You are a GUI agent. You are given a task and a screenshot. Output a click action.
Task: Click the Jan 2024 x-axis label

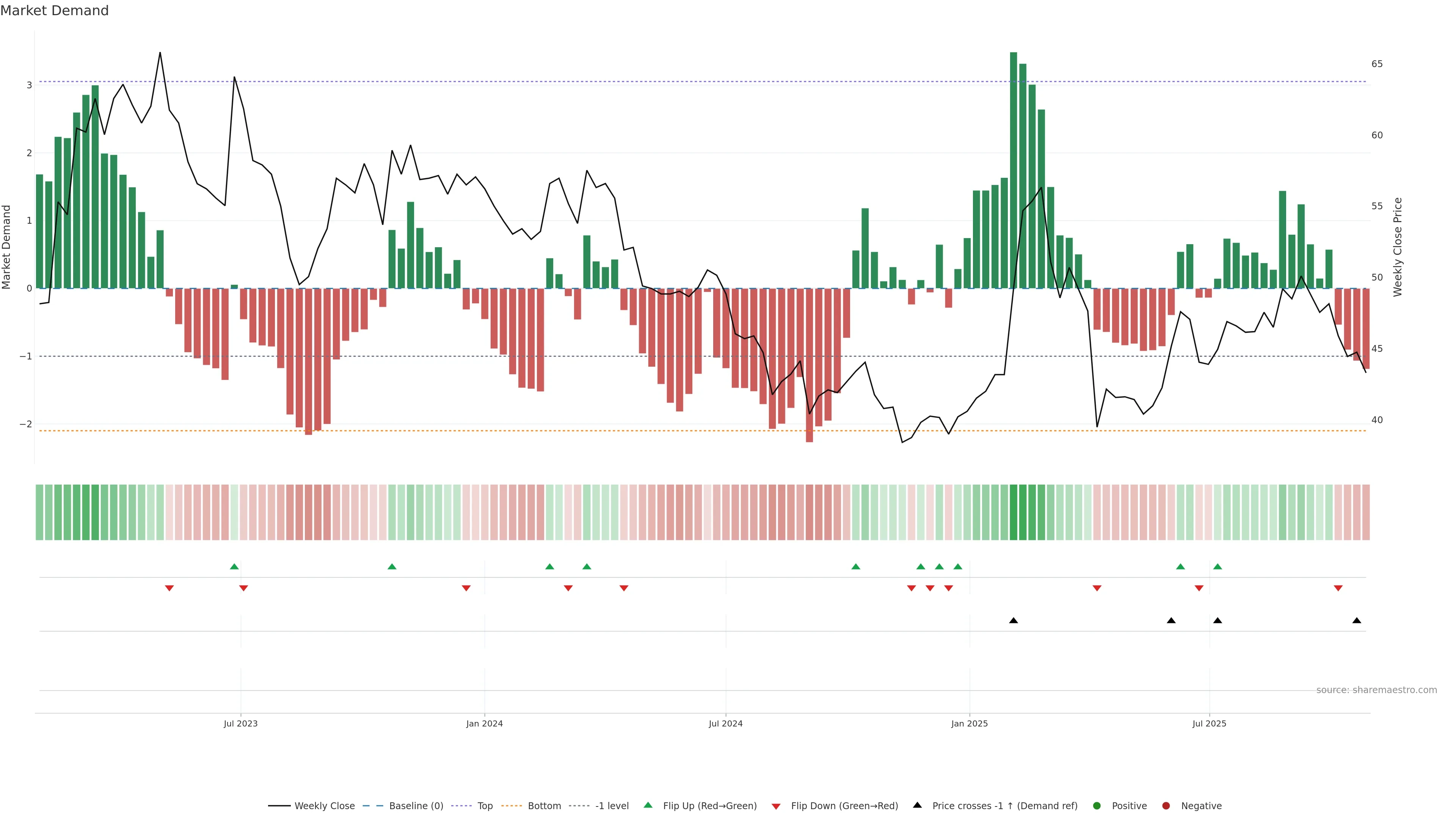point(485,724)
